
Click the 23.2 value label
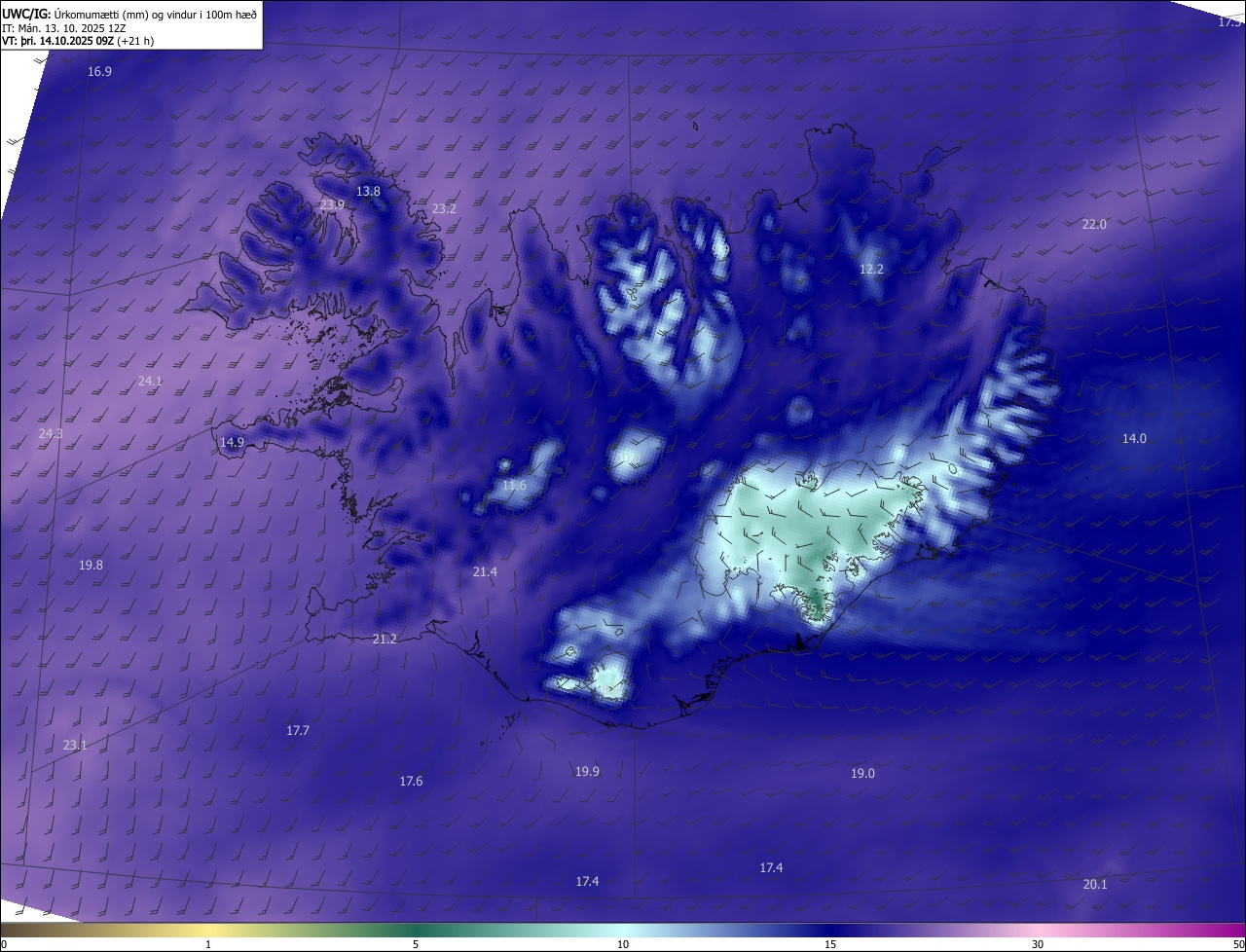444,209
